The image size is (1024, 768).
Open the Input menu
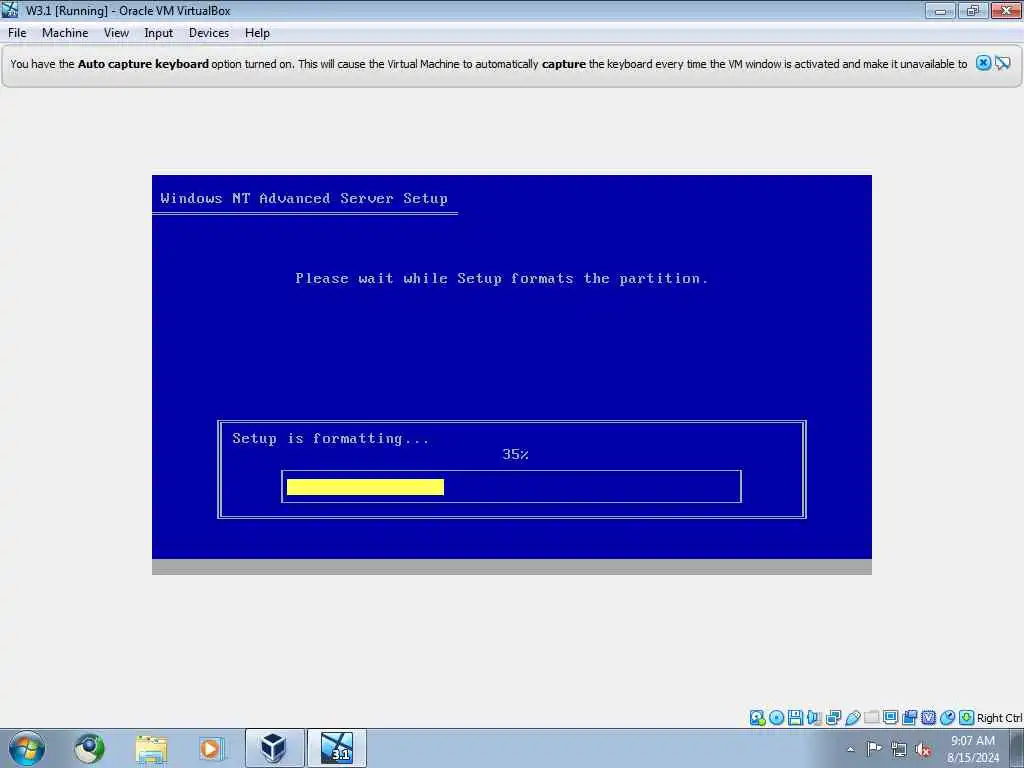tap(158, 33)
